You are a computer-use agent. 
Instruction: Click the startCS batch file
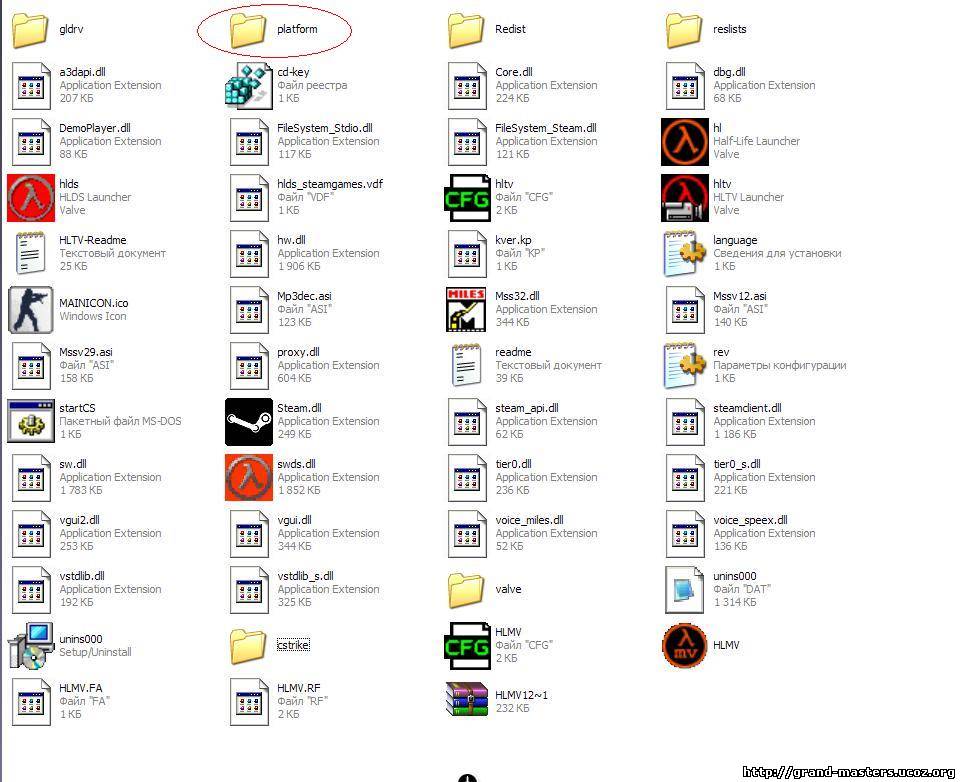[x=31, y=421]
